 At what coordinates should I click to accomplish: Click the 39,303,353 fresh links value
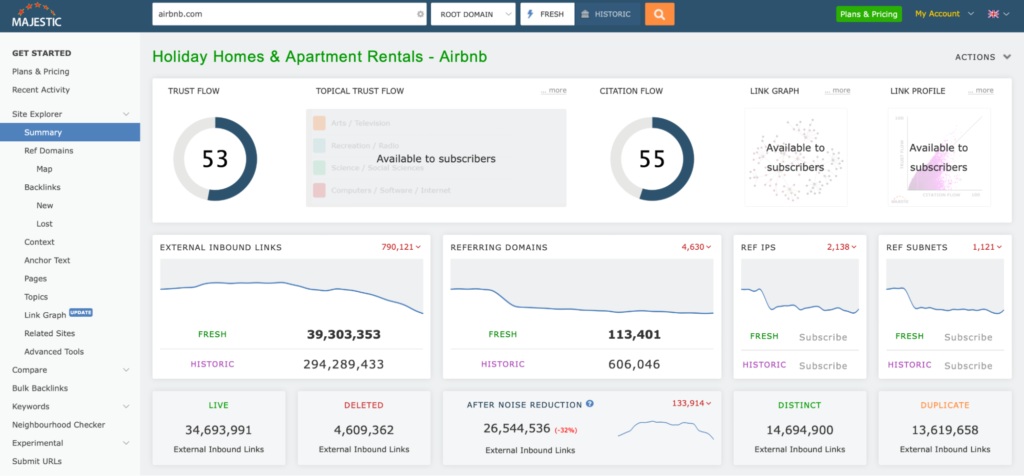pyautogui.click(x=344, y=335)
